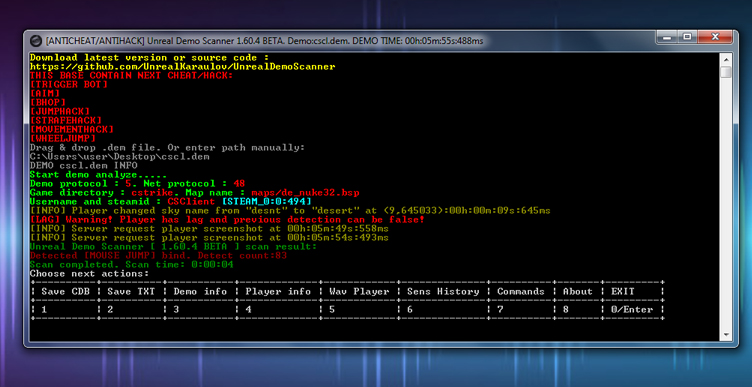
Task: Click the [BHOP] line
Action: 48,103
